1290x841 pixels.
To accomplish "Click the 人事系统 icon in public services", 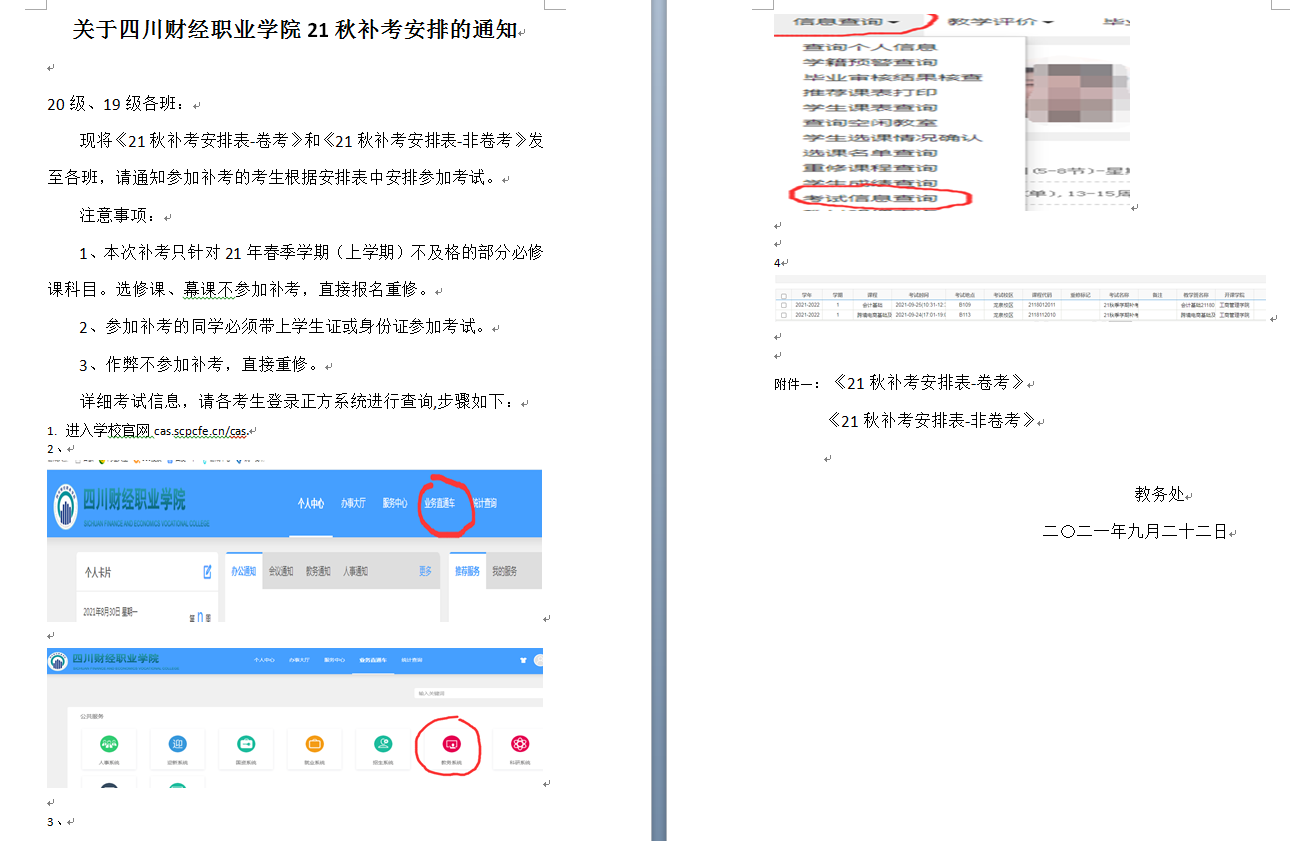I will coord(109,744).
